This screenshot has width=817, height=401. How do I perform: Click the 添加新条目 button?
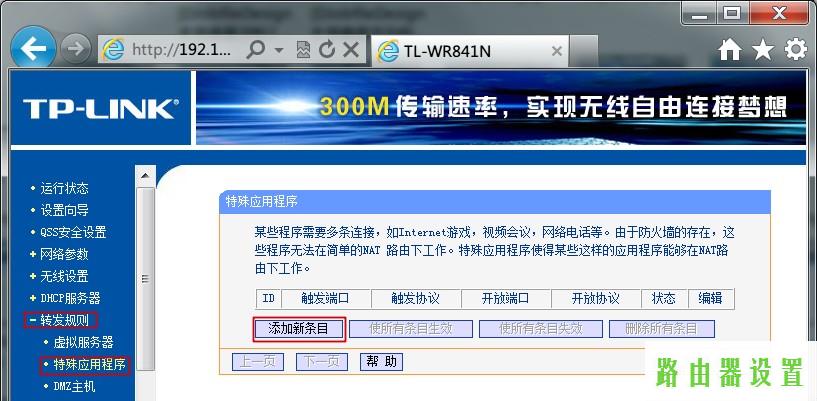[x=299, y=329]
